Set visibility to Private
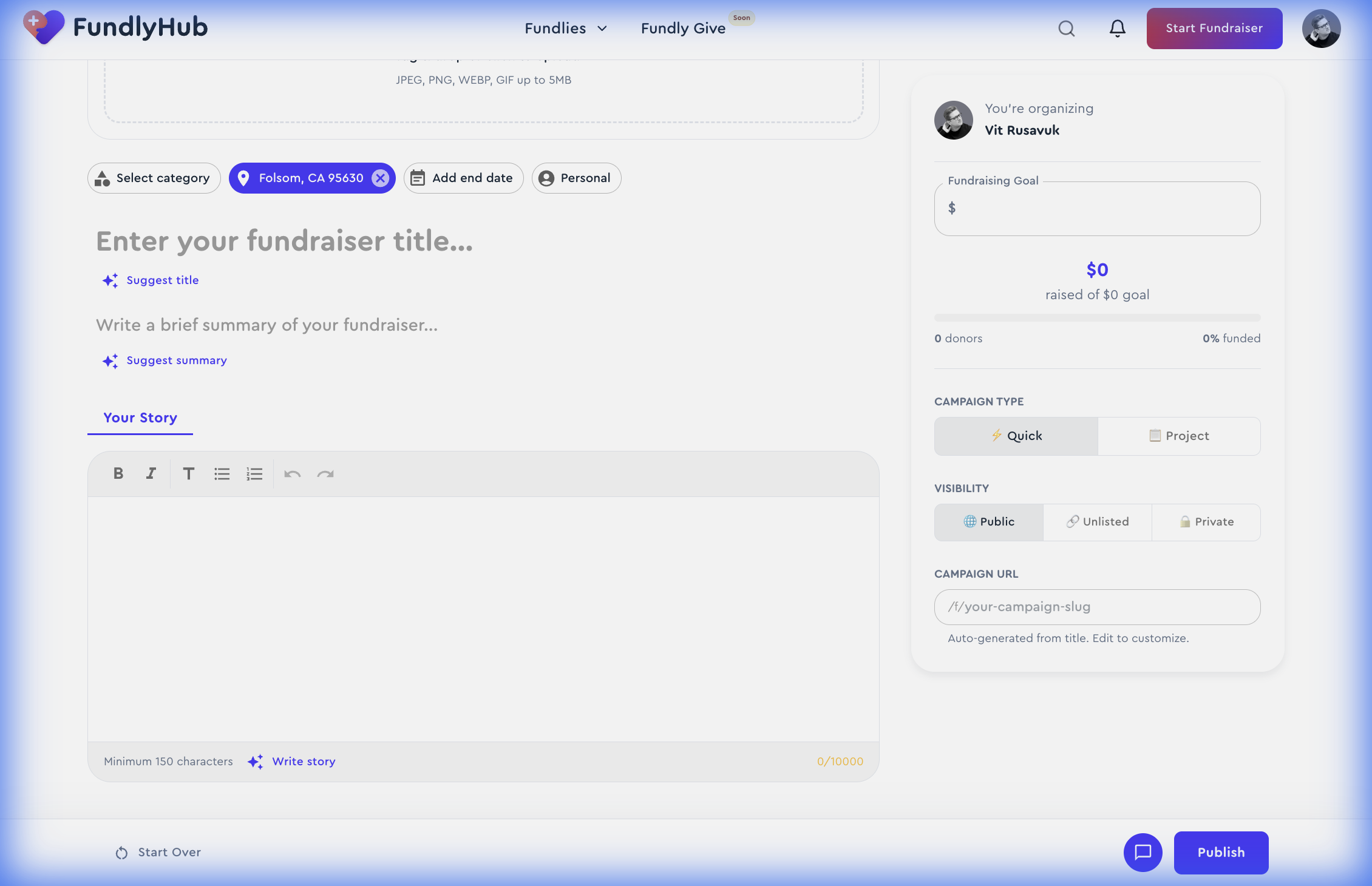Screen dimensions: 1372x886 1206,522
